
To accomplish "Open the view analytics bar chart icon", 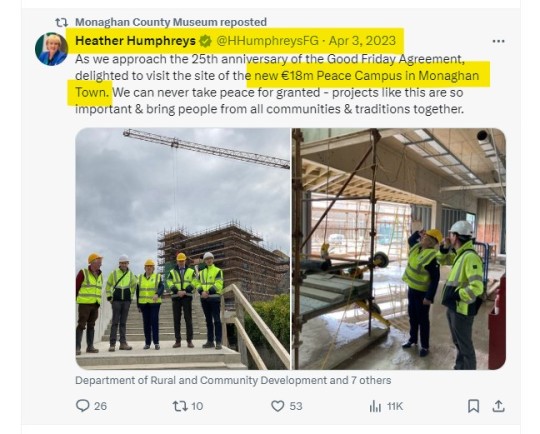I will pos(375,406).
